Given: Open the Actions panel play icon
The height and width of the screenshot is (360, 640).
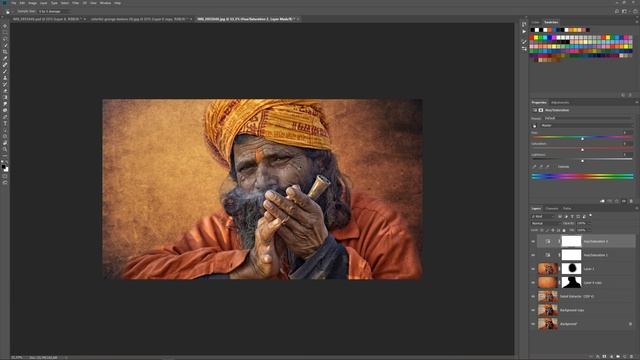Looking at the screenshot, I should tap(524, 31).
